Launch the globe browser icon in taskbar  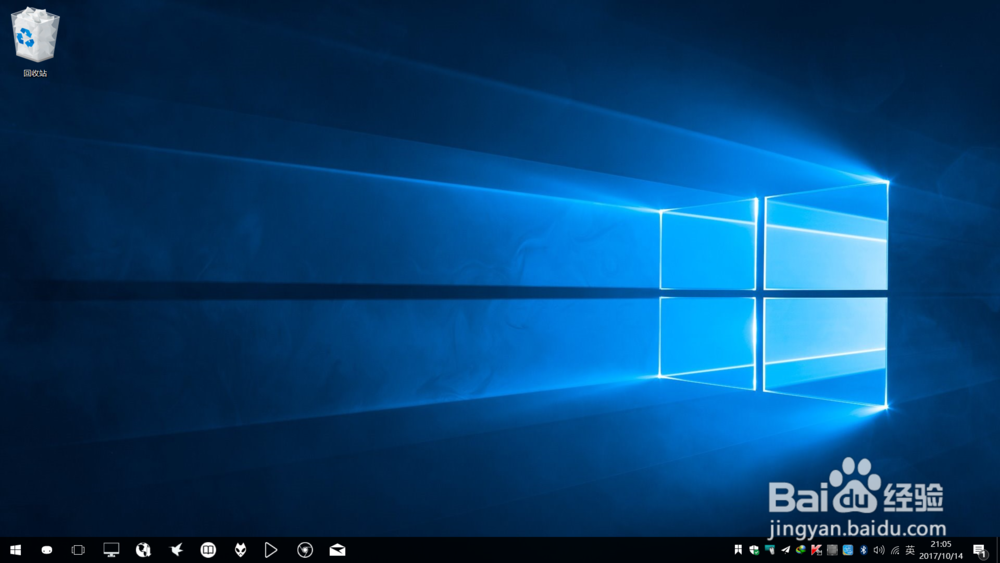[x=143, y=550]
